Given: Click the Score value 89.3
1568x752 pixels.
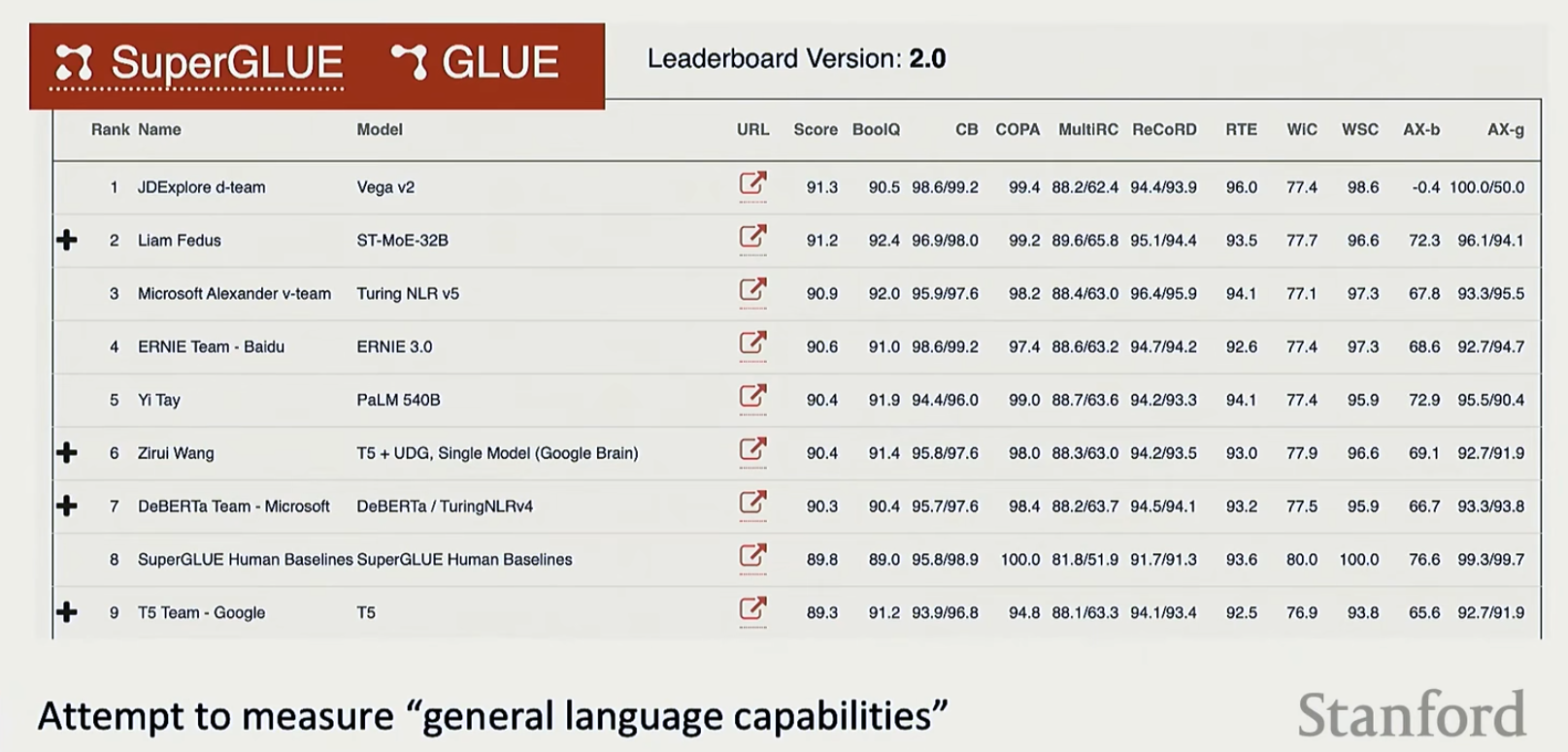Looking at the screenshot, I should 822,612.
